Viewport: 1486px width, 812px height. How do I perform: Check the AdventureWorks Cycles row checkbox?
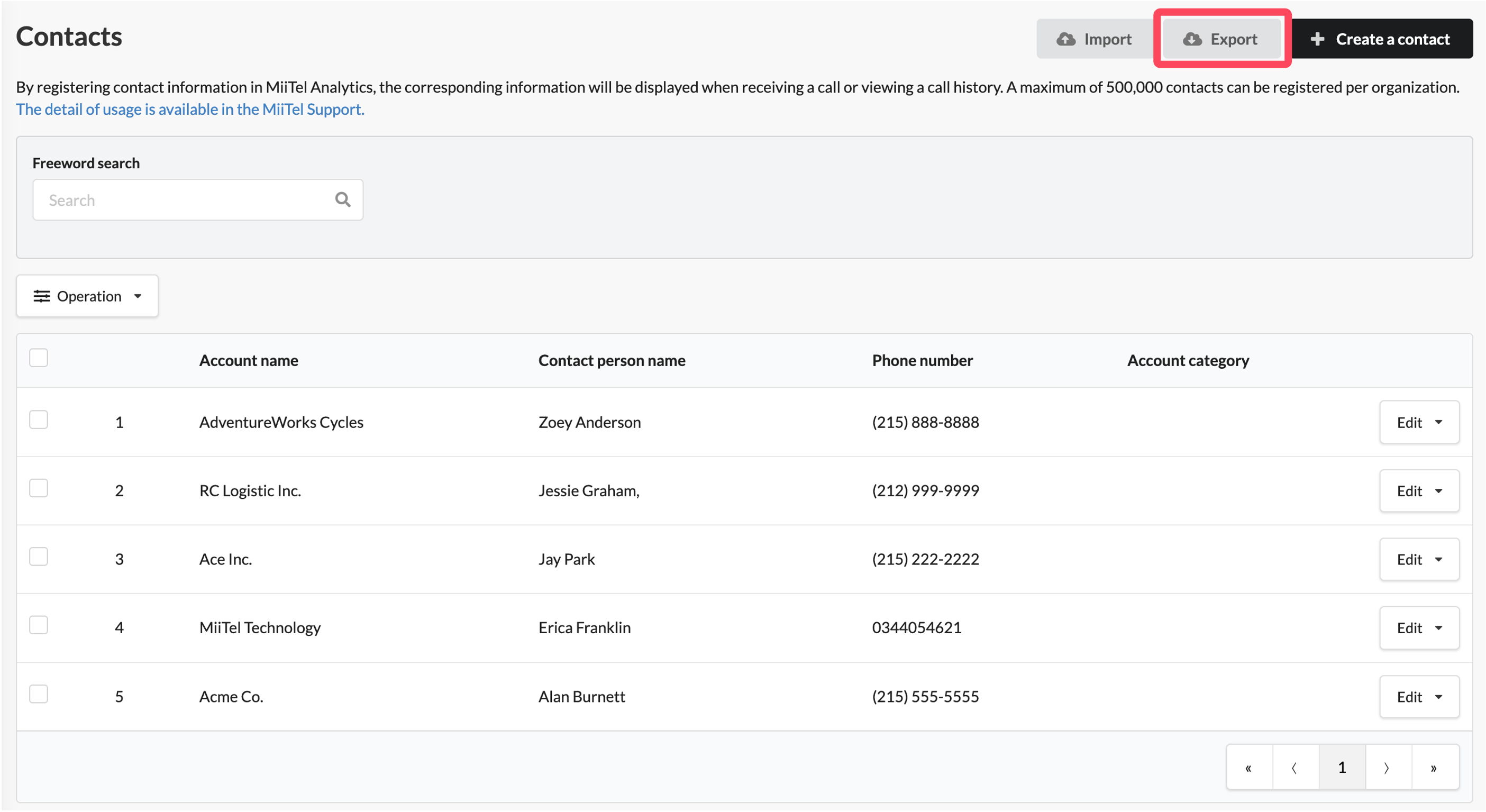(39, 420)
